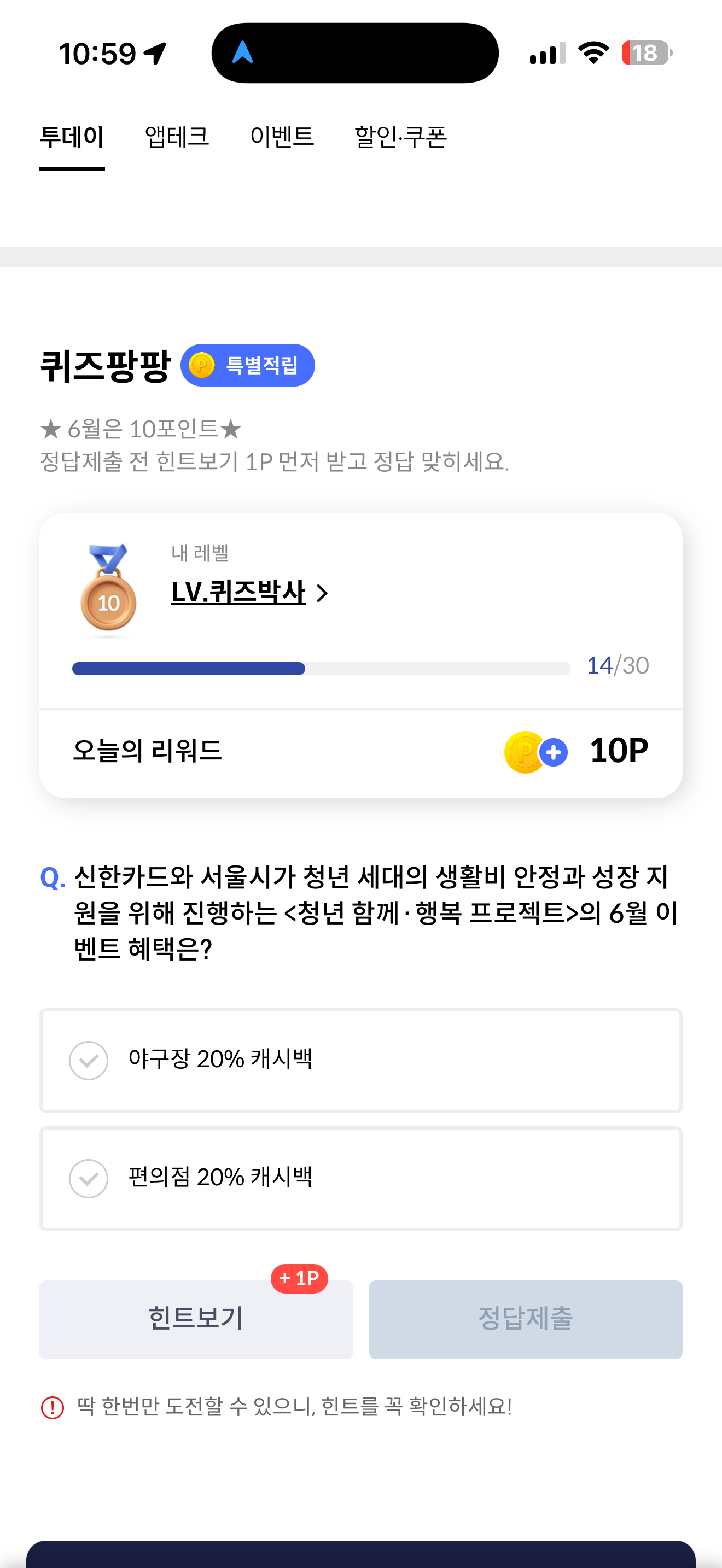Image resolution: width=722 pixels, height=1568 pixels.
Task: Open the LV.퀴즈박사 level chevron
Action: [x=322, y=593]
